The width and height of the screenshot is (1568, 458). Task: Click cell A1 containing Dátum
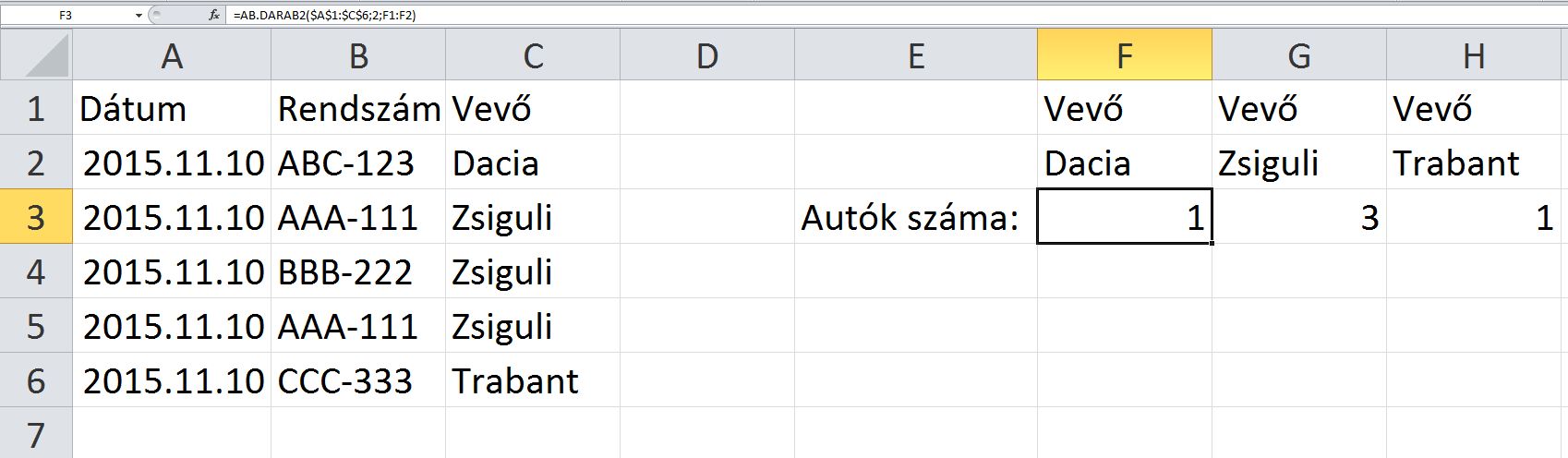tap(172, 109)
